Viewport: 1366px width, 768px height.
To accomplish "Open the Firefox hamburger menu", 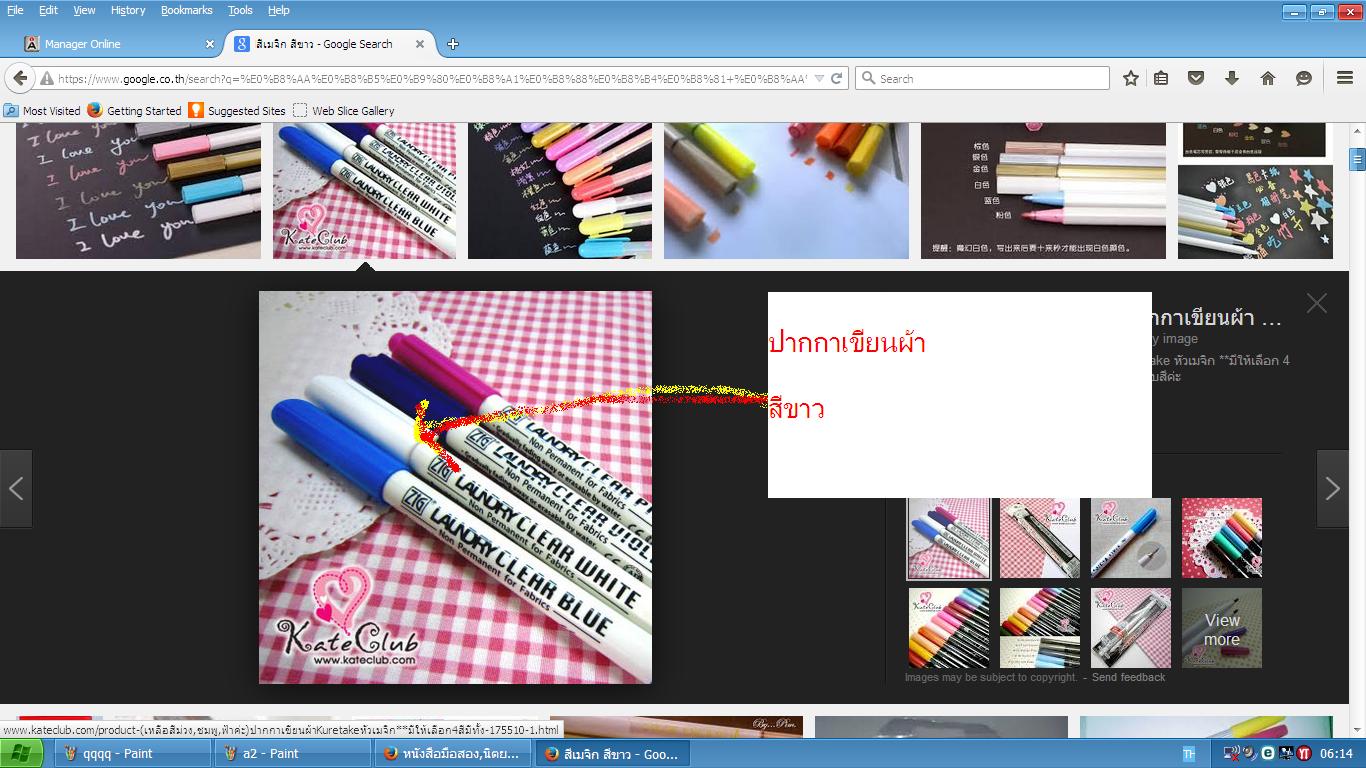I will [x=1345, y=78].
